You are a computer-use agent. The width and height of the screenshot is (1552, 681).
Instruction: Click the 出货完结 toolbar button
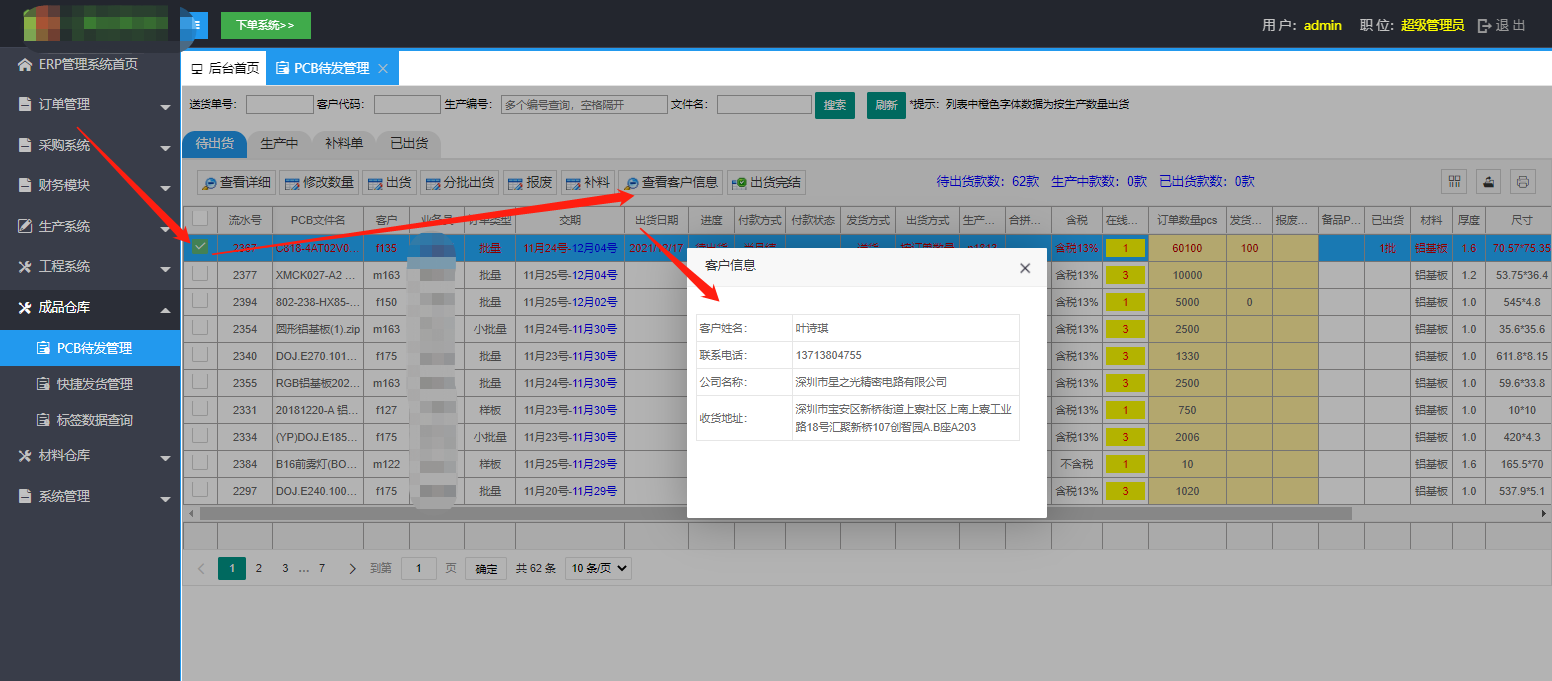click(x=767, y=183)
